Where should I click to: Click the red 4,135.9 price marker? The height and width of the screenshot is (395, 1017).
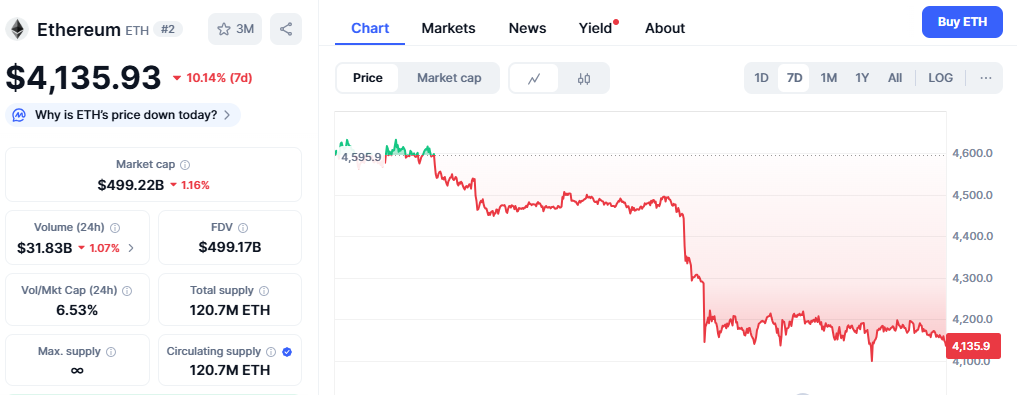tap(970, 346)
